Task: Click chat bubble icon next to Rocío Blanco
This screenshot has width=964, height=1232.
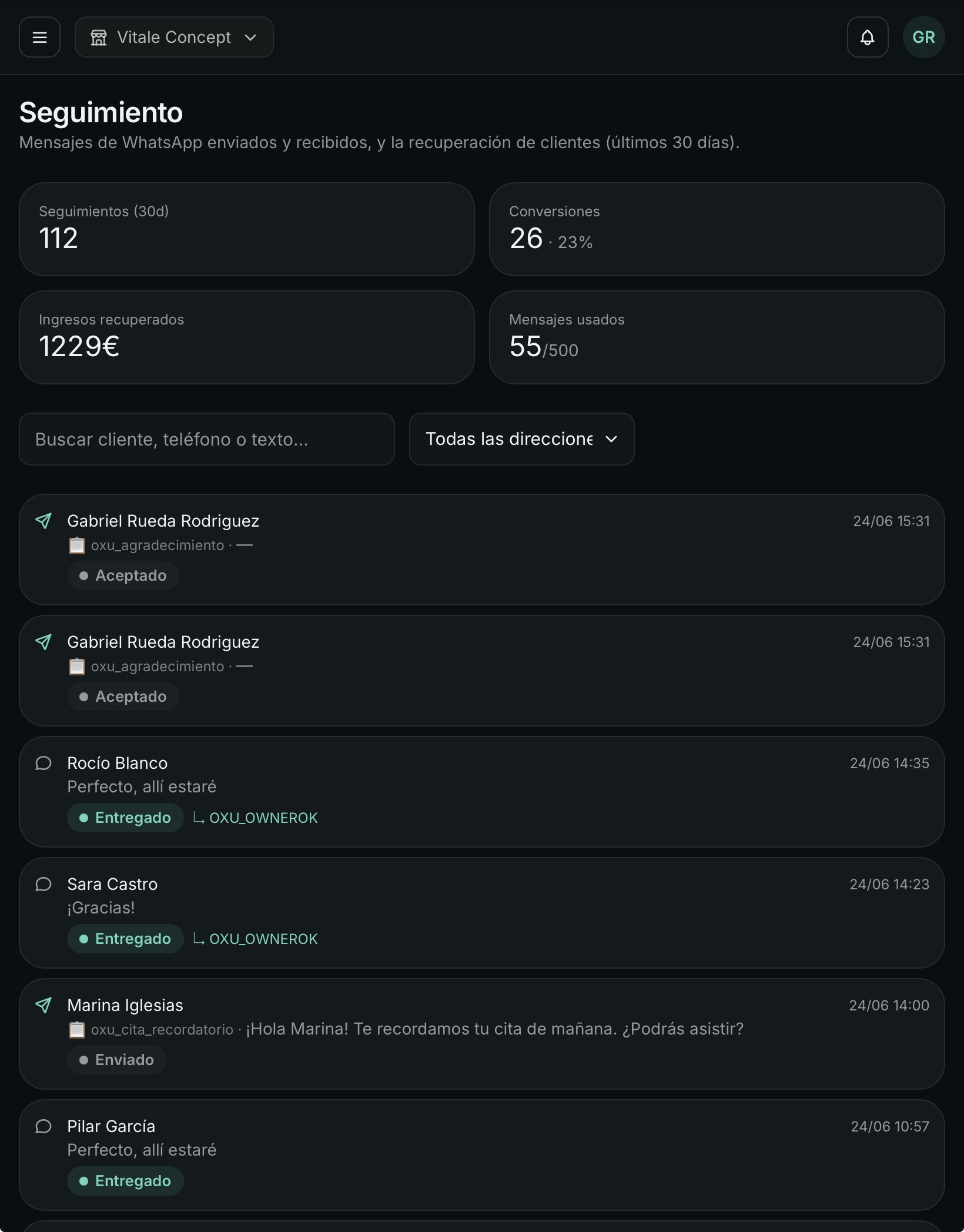Action: [x=43, y=763]
